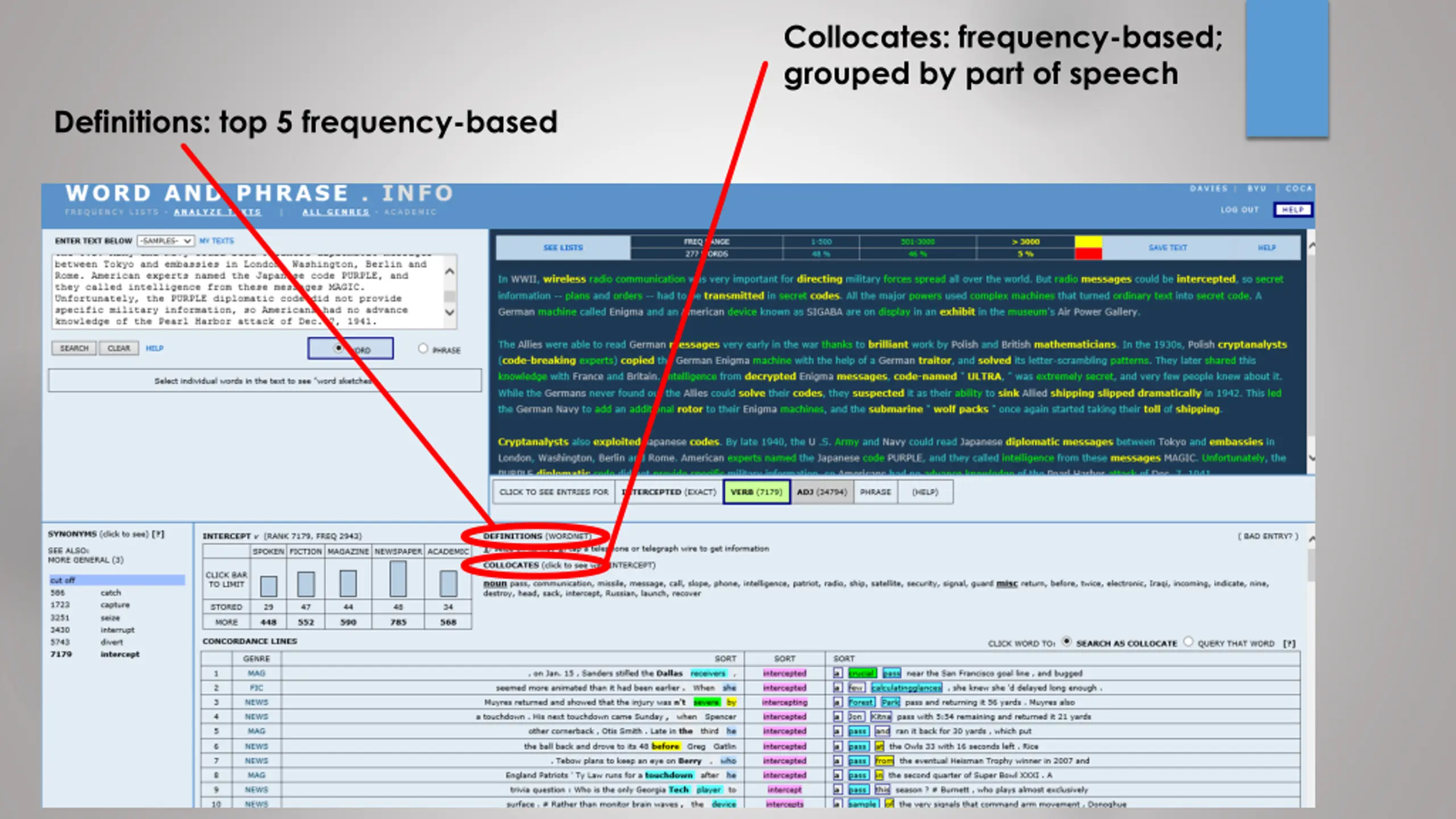The height and width of the screenshot is (819, 1456).
Task: Click the SEARCH button below the text box
Action: coord(74,348)
